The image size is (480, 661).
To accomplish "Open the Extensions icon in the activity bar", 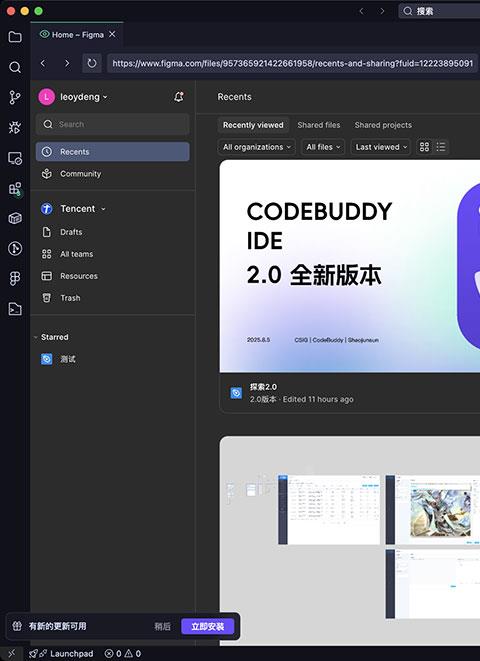I will pos(15,188).
